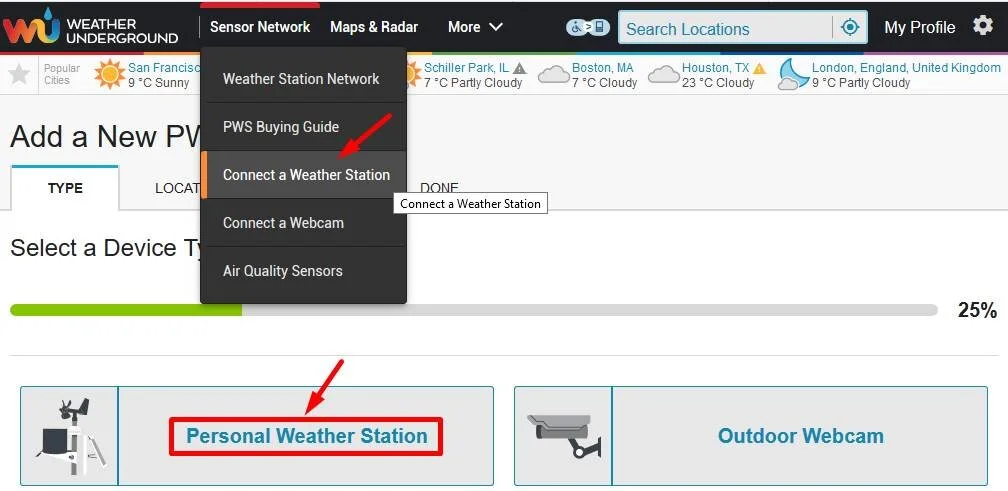Screen dimensions: 1008x491
Task: Open My Profile
Action: point(919,27)
